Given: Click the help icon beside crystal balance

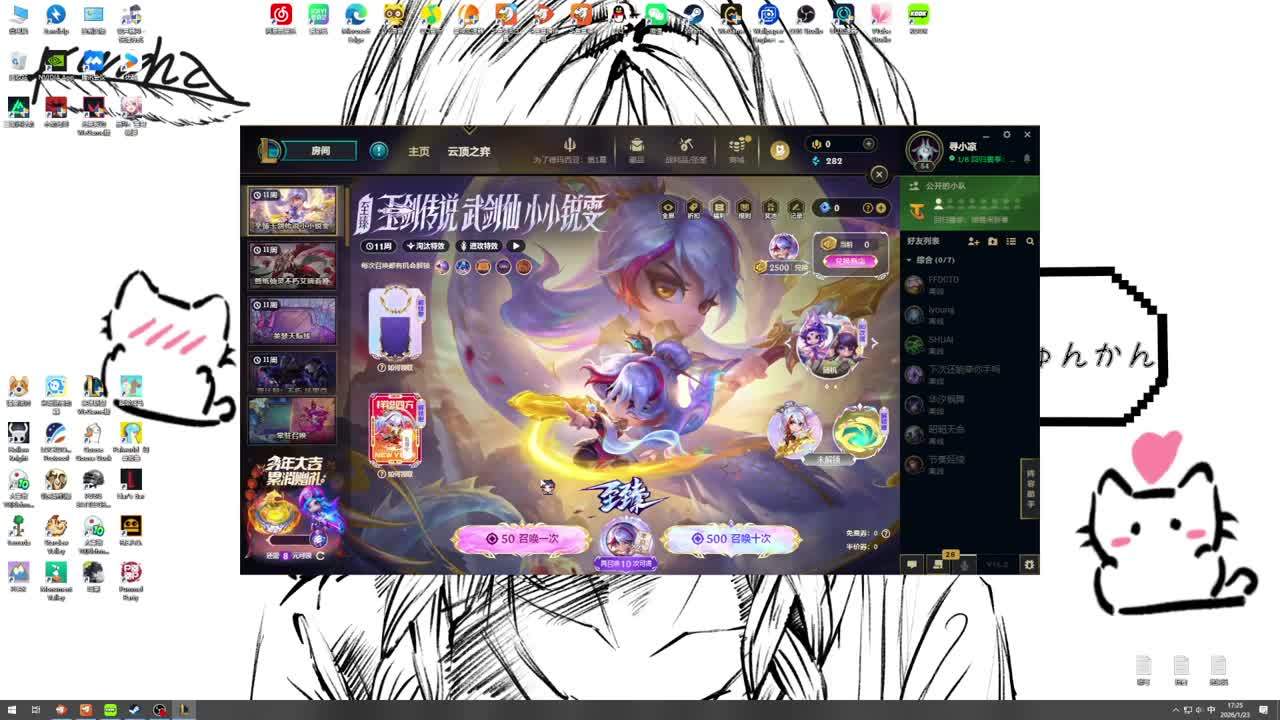Looking at the screenshot, I should (867, 208).
